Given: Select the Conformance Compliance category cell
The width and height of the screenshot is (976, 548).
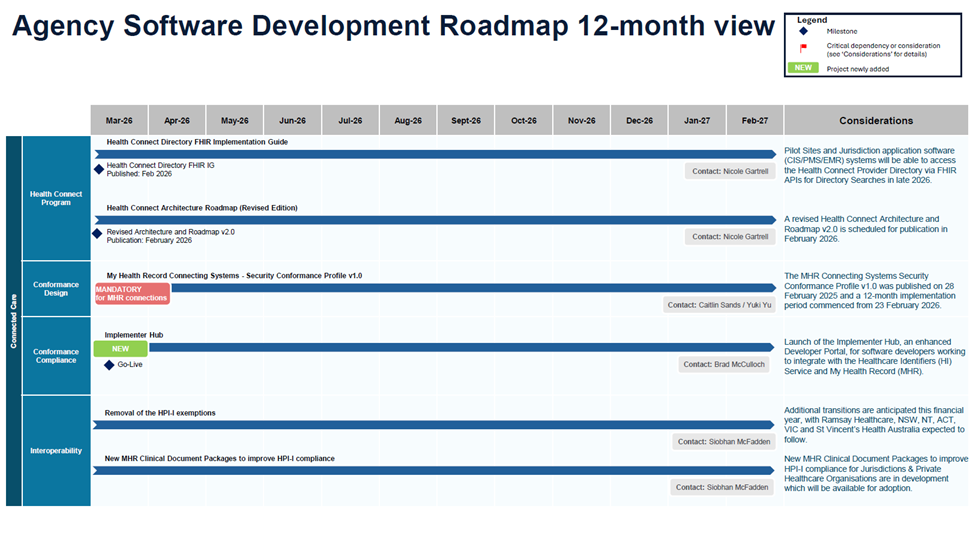Looking at the screenshot, I should 56,356.
